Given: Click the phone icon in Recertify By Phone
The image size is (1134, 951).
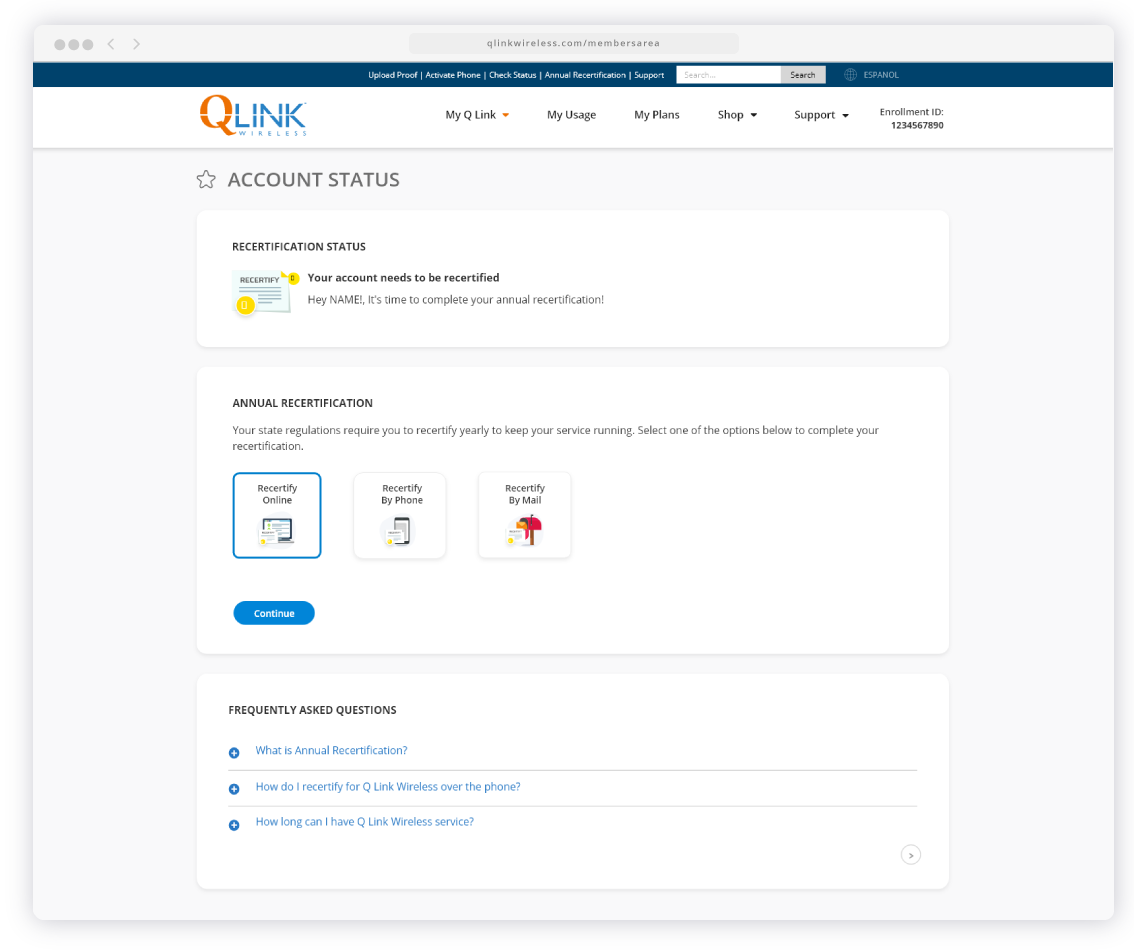Looking at the screenshot, I should [400, 531].
